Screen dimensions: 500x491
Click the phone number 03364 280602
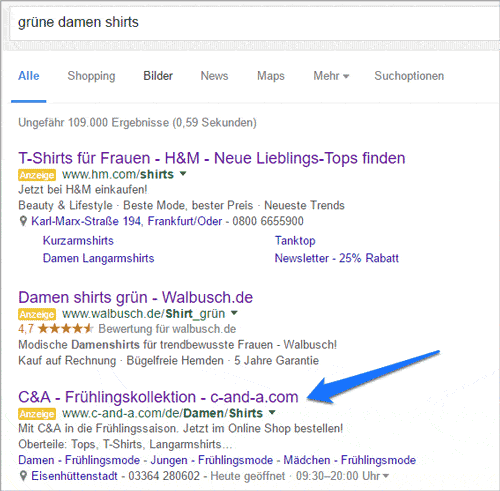point(164,476)
